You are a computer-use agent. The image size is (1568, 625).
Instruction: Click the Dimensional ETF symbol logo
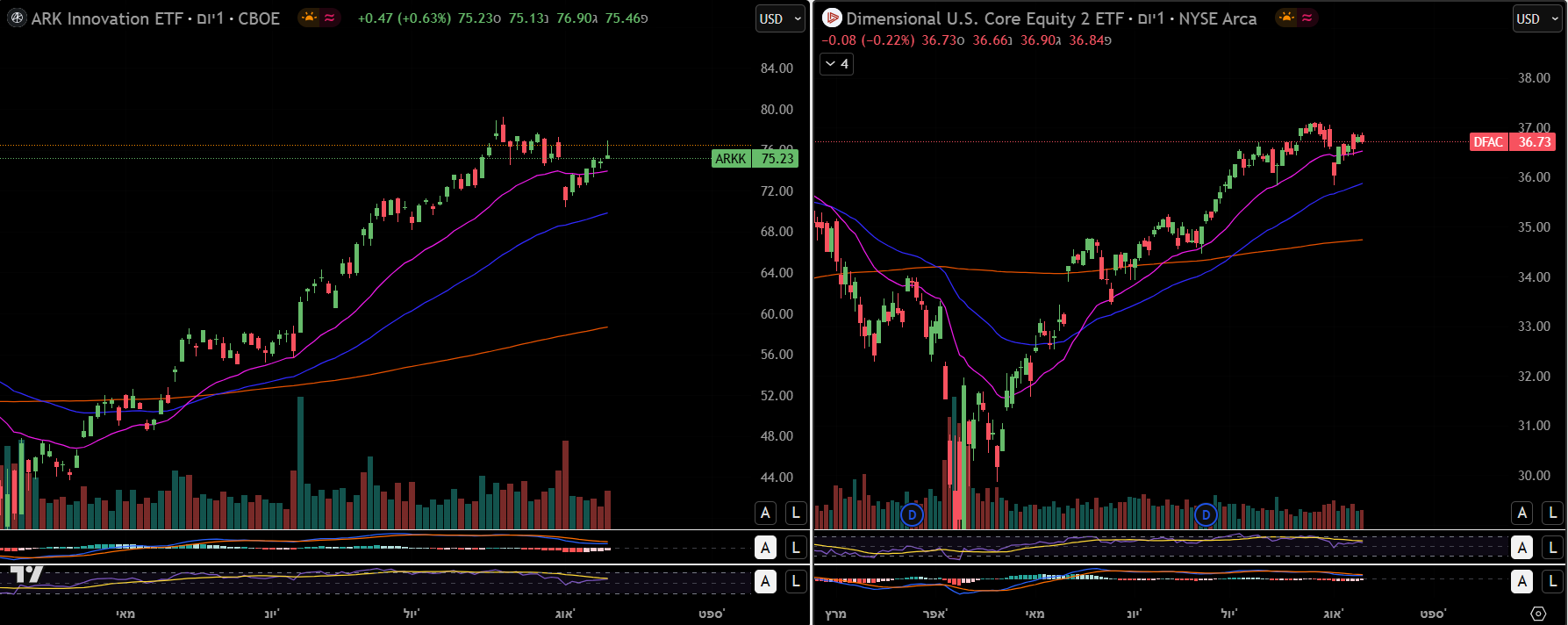[832, 18]
